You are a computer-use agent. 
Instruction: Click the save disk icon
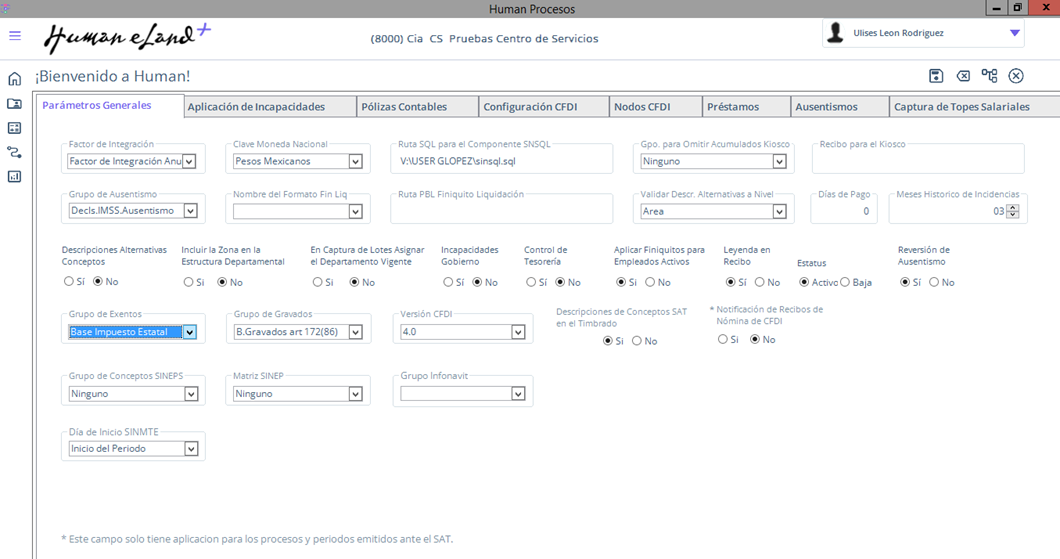tap(936, 76)
